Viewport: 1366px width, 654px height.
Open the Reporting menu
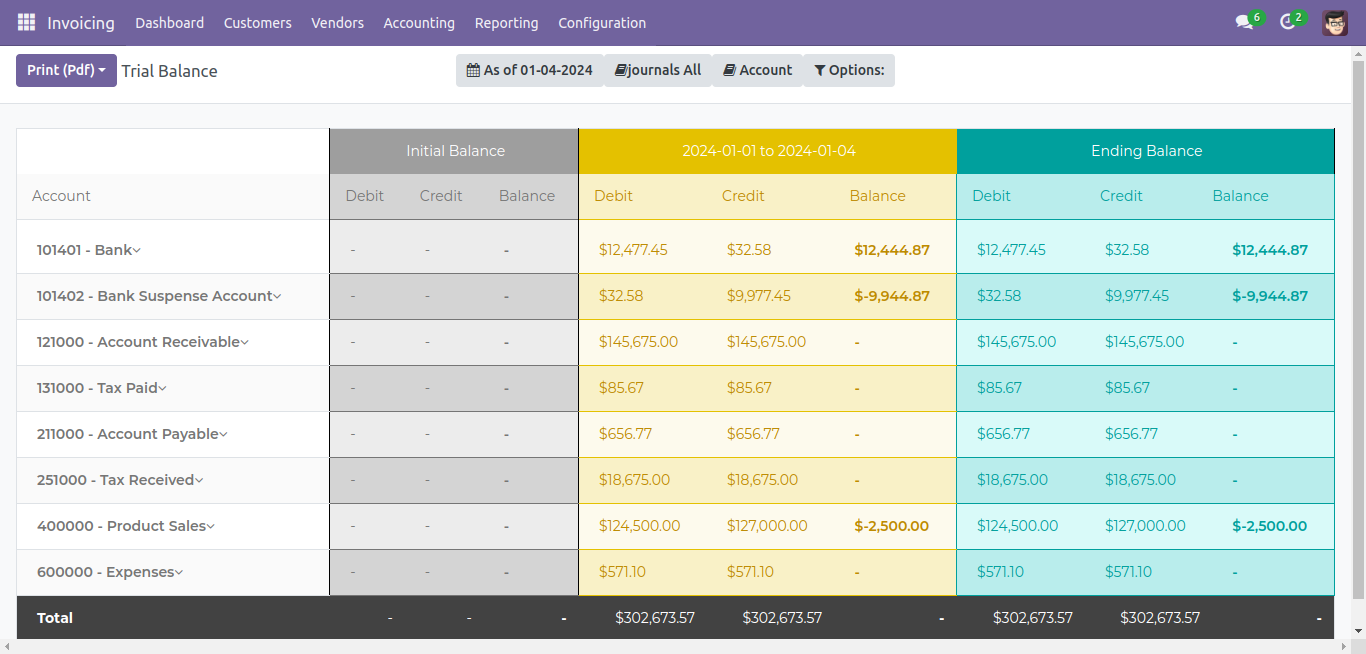[506, 22]
